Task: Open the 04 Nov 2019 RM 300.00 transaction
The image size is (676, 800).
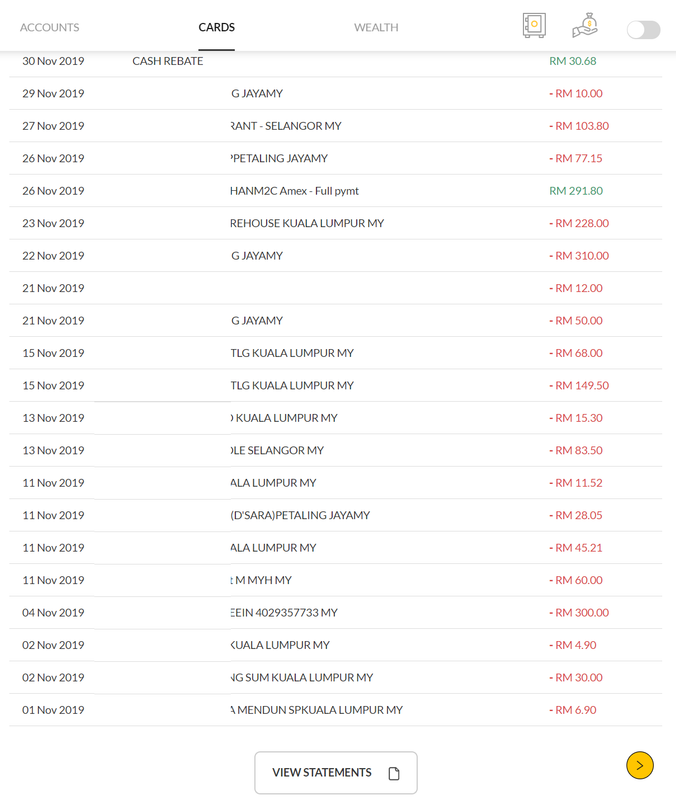Action: tap(336, 613)
